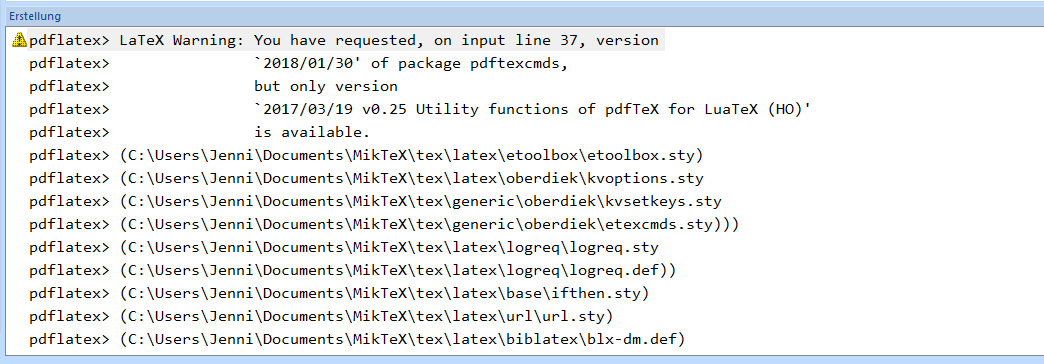Image resolution: width=1044 pixels, height=364 pixels.
Task: Select the LaTeX Warning output line
Action: point(338,41)
